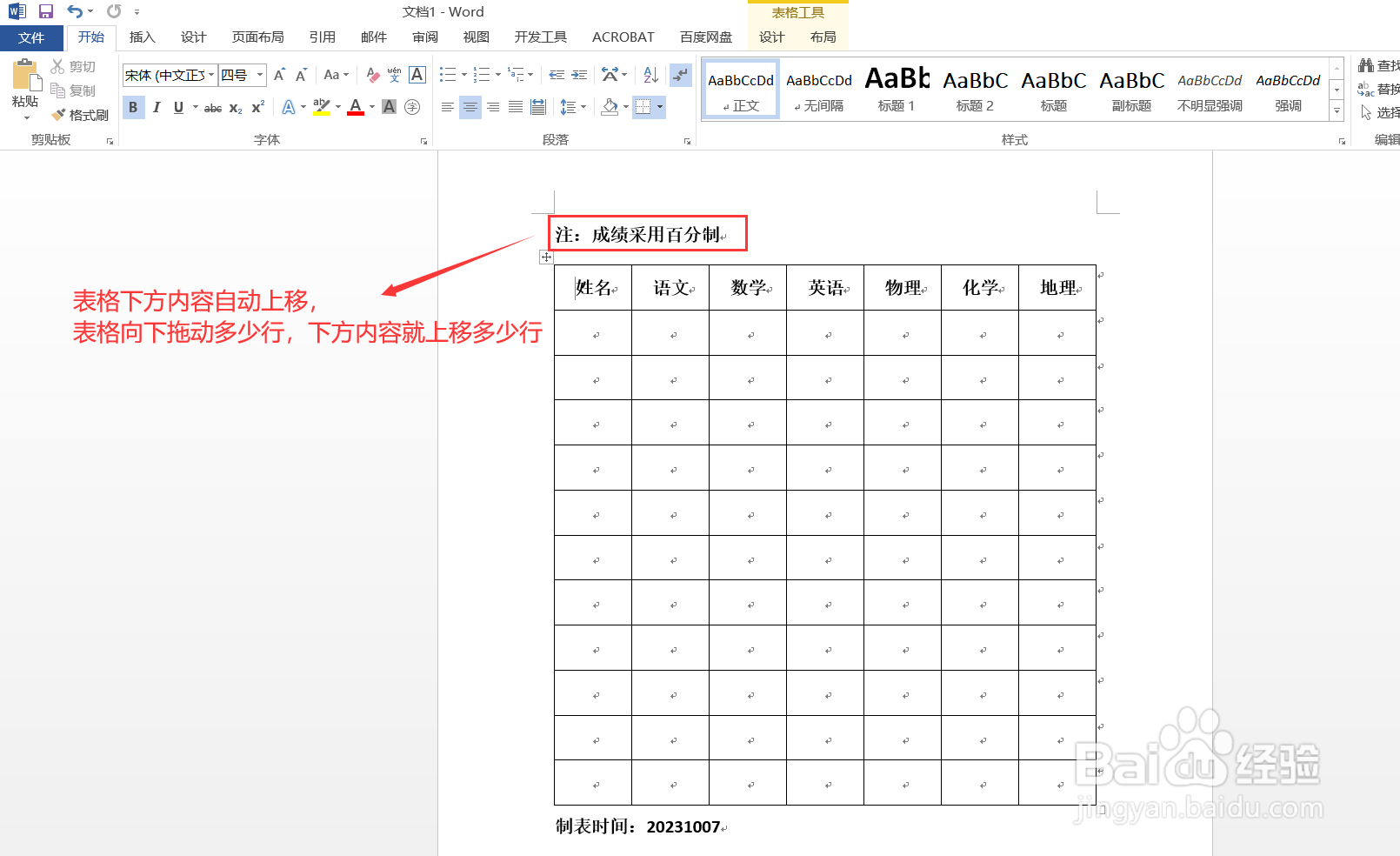Viewport: 1400px width, 856px height.
Task: Click the Decrease Indent icon
Action: pyautogui.click(x=557, y=75)
